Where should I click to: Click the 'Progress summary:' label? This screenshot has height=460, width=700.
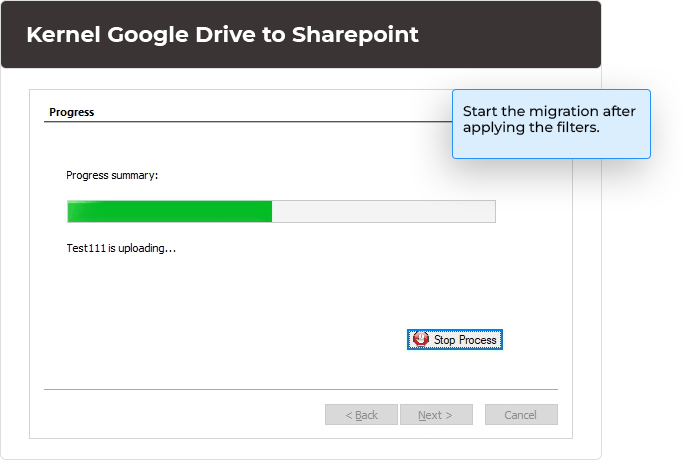[112, 175]
